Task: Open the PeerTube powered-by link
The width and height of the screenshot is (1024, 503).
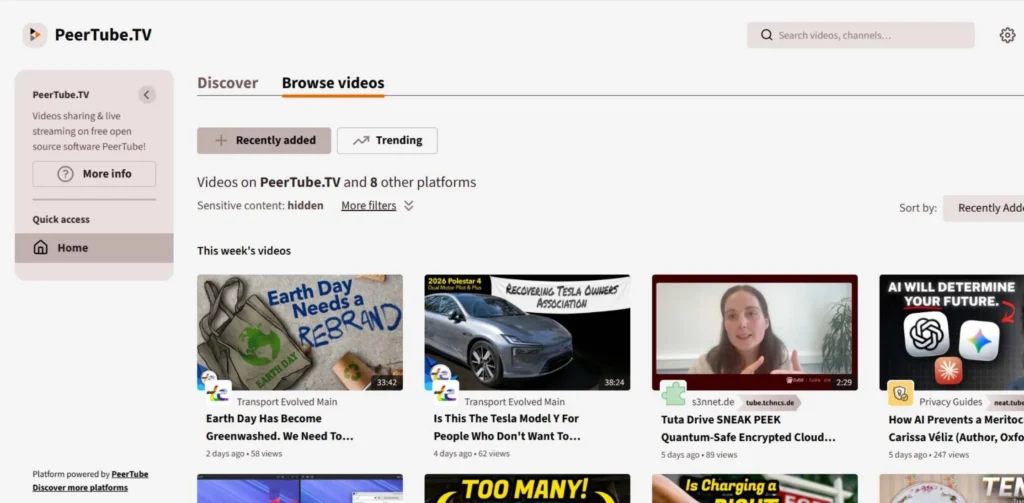Action: (x=130, y=474)
